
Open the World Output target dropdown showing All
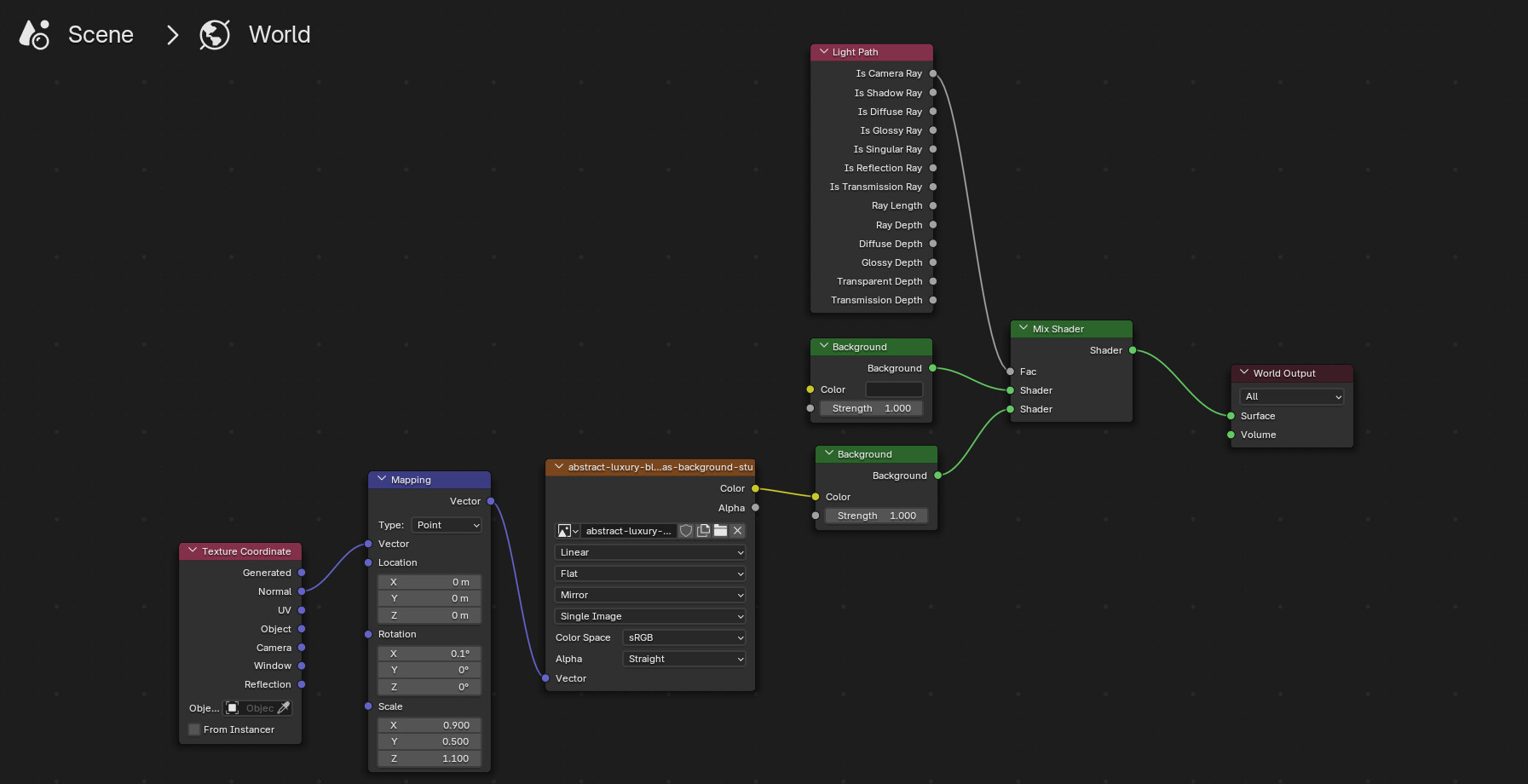(1292, 396)
